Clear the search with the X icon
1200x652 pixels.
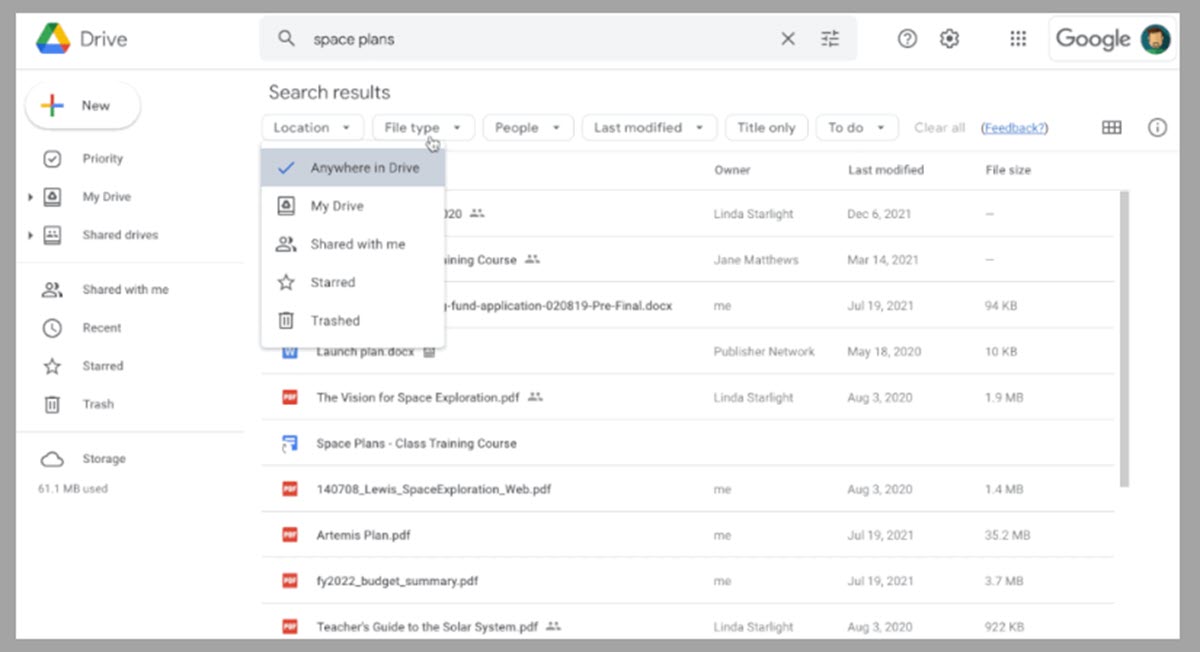coord(788,39)
